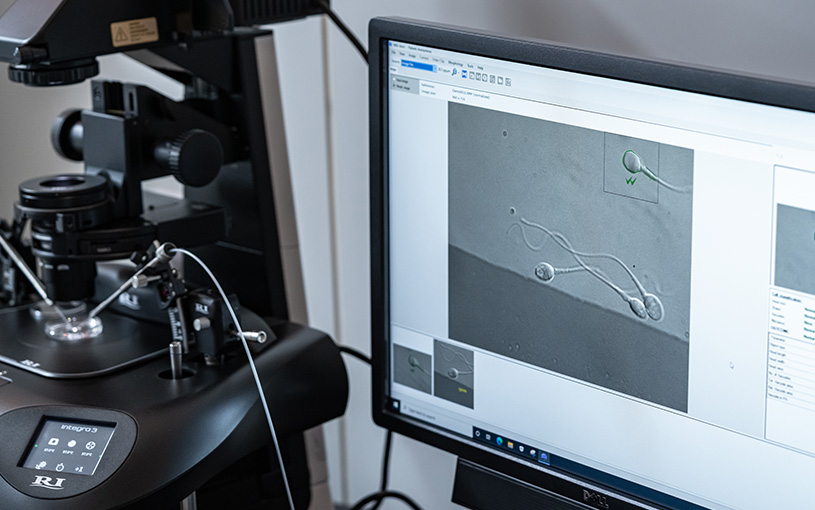Open the Video Clip menu
The image size is (815, 510).
pos(438,60)
